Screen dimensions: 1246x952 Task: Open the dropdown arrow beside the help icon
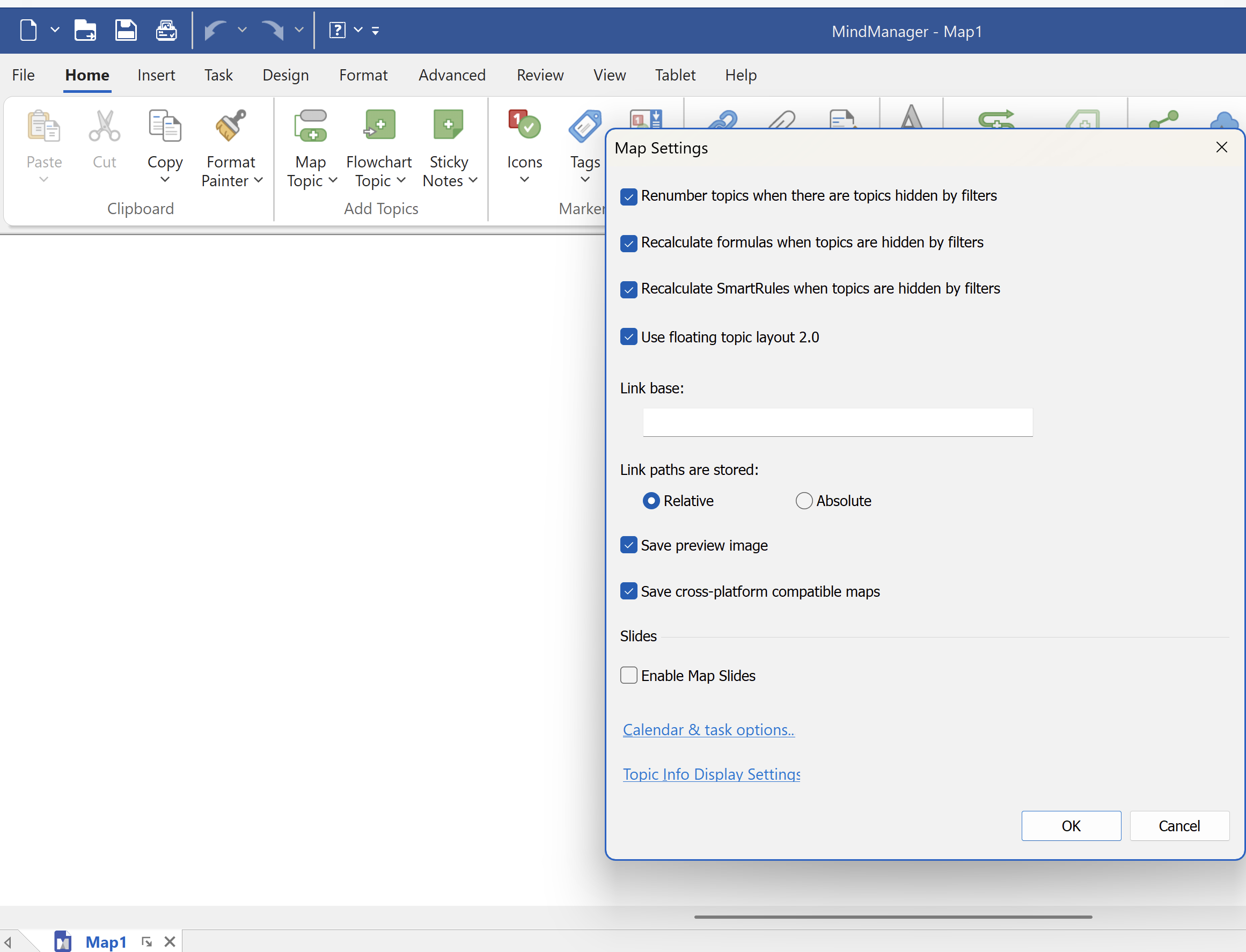pos(358,29)
